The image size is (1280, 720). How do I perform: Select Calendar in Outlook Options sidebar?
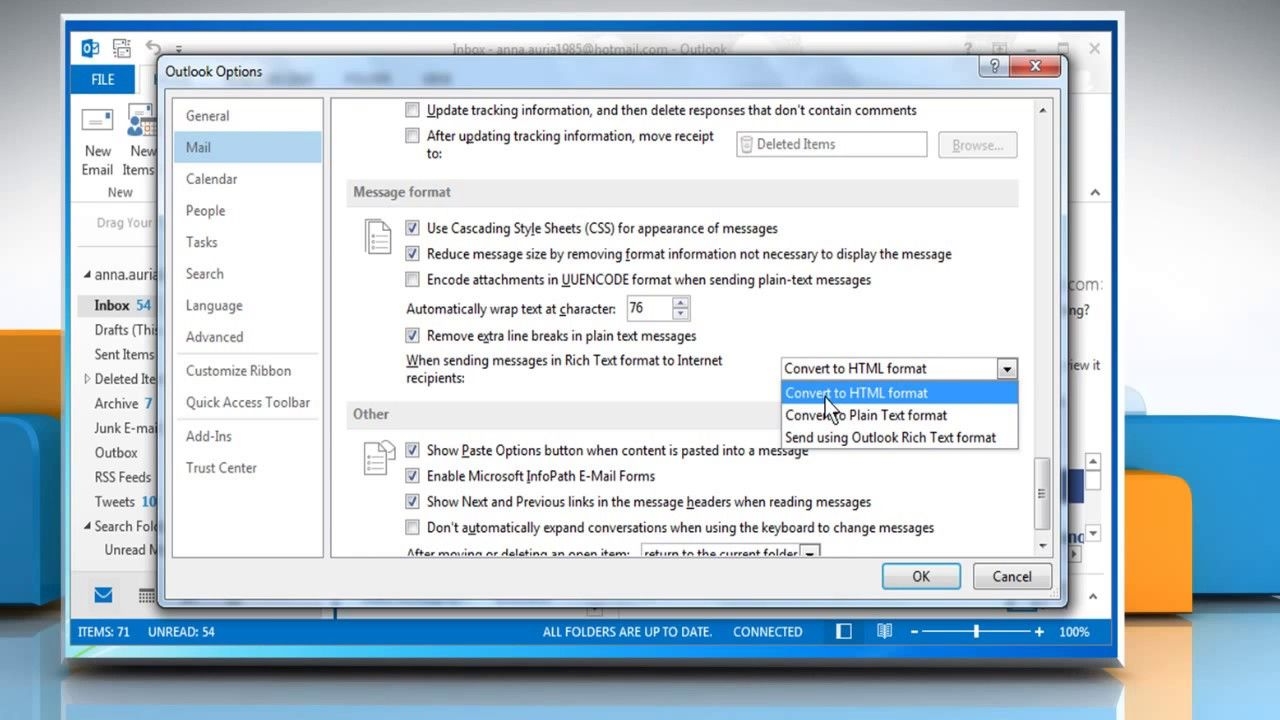[247, 179]
